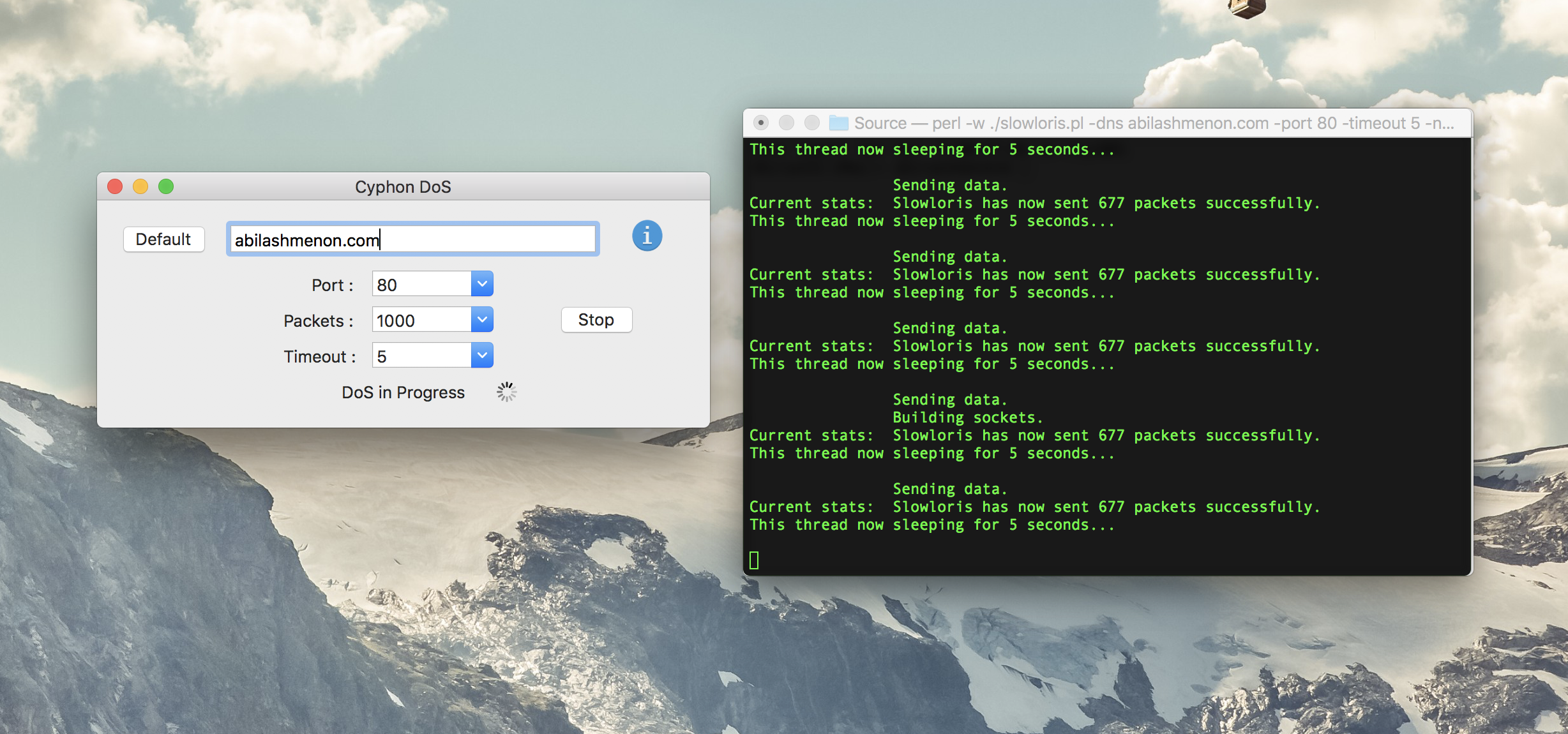The height and width of the screenshot is (734, 1568).
Task: Click the Terminal window's middle gray minimize button
Action: (786, 123)
